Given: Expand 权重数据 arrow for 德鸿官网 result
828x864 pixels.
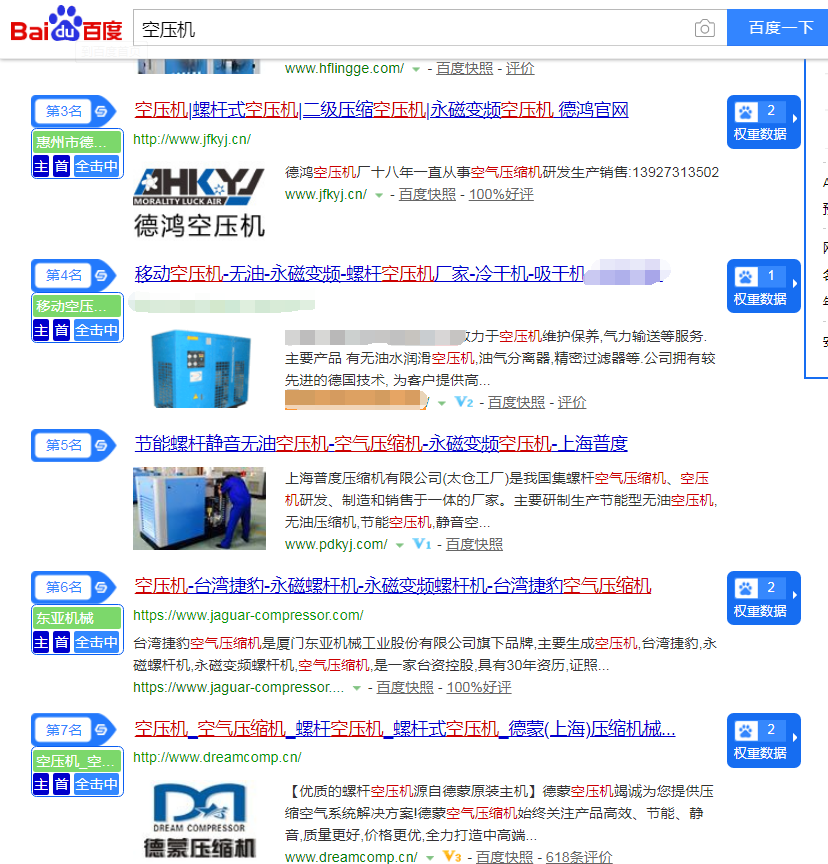Looking at the screenshot, I should pos(794,118).
